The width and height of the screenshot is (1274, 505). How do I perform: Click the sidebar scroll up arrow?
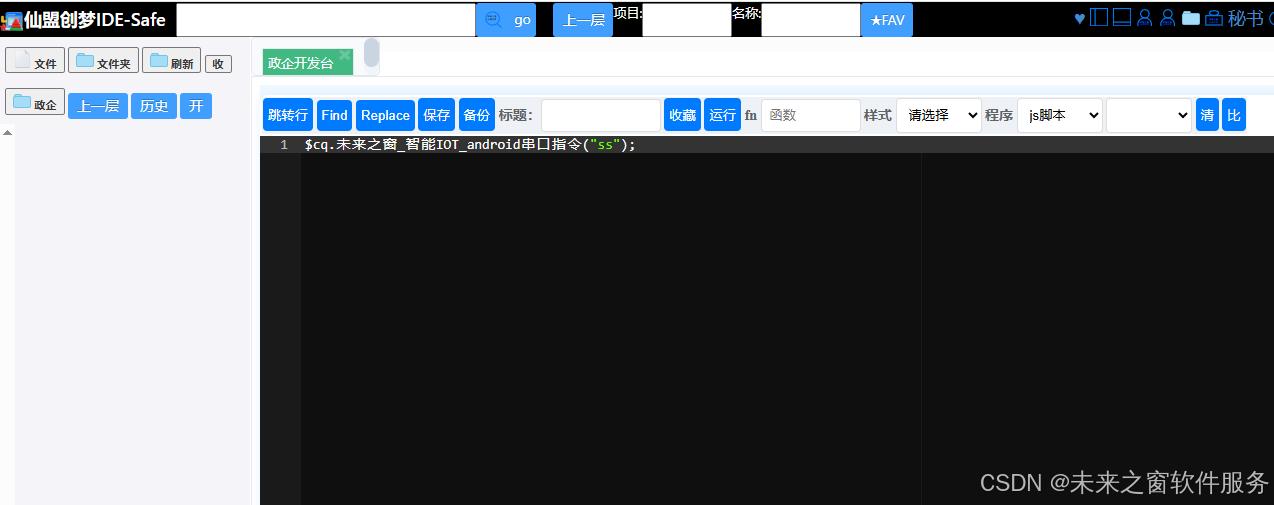click(8, 133)
